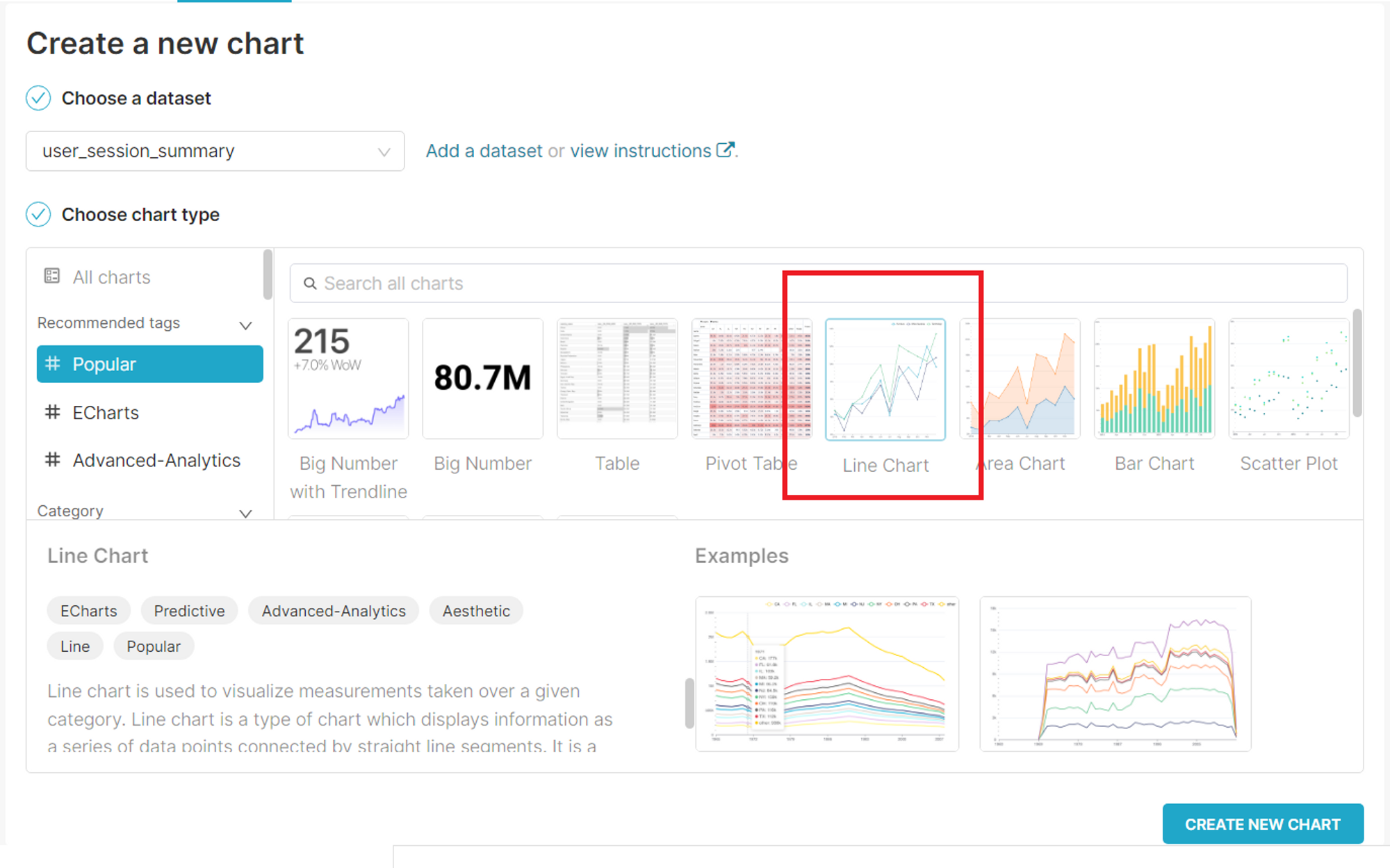Select the Area Chart icon

pos(1020,379)
